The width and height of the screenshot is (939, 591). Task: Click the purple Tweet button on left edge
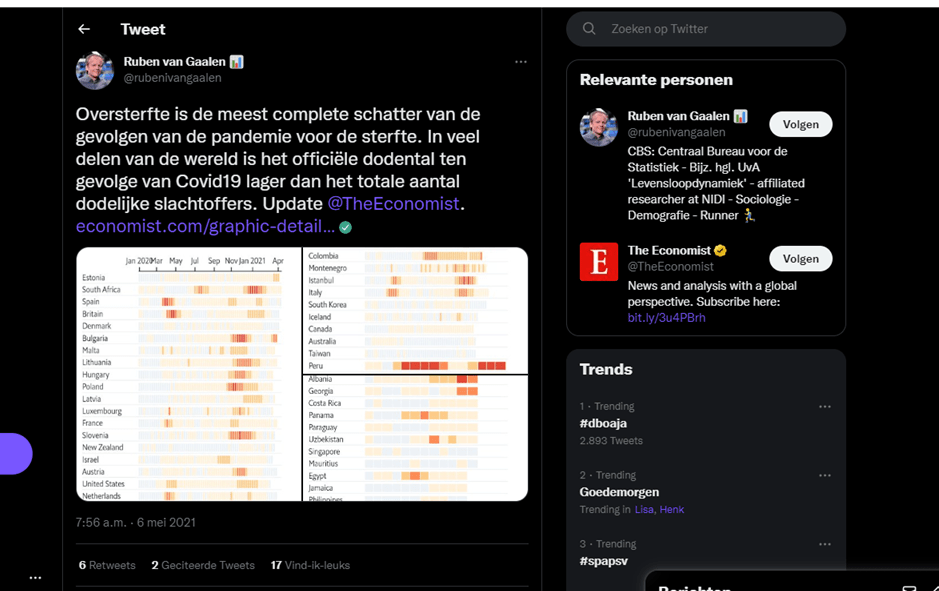[x=14, y=454]
